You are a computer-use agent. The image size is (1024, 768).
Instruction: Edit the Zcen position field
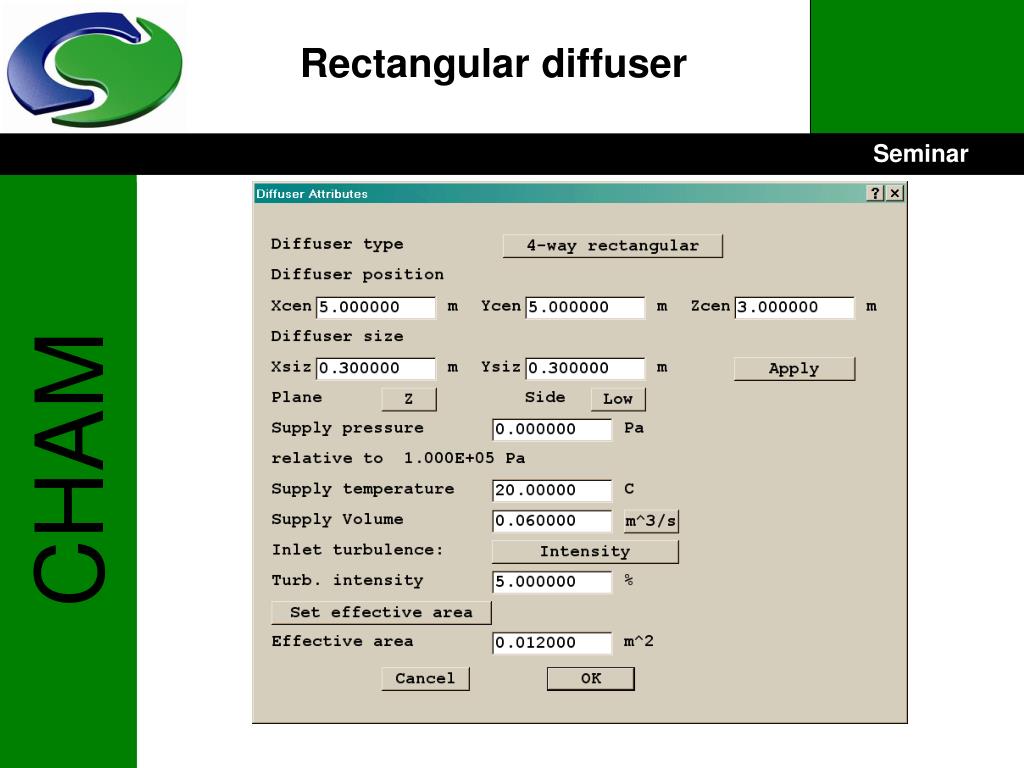794,307
